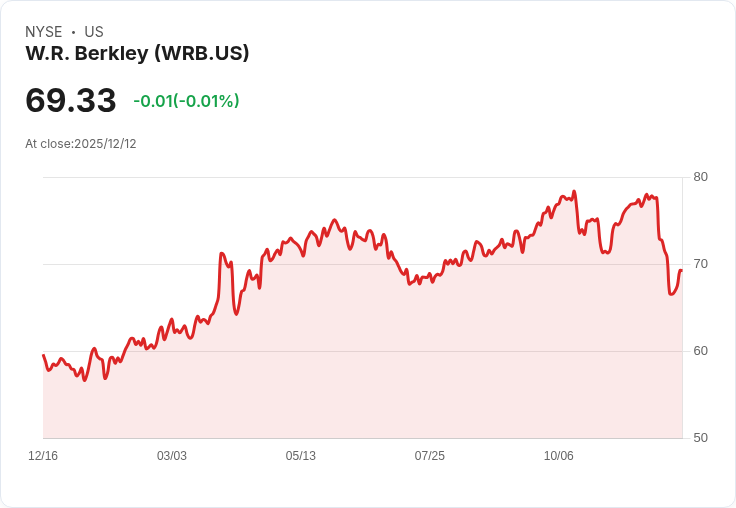Click the 05/13 date on x-axis
This screenshot has width=736, height=508.
pyautogui.click(x=300, y=455)
